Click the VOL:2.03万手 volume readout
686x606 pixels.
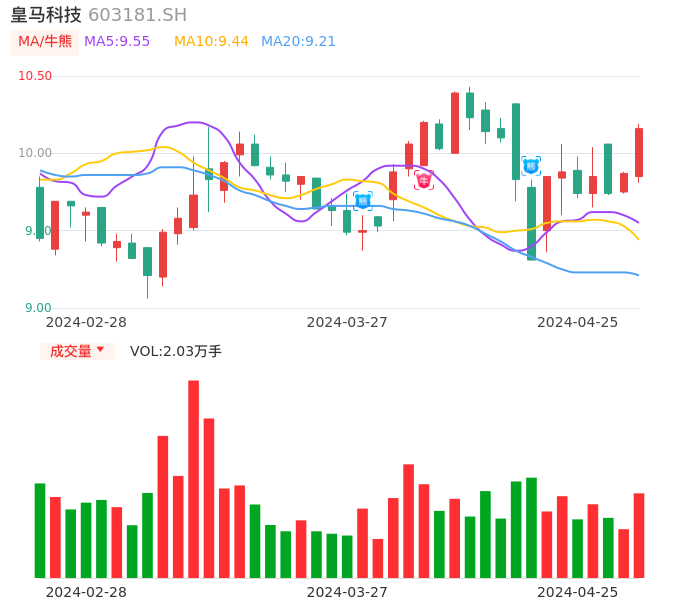[x=175, y=351]
